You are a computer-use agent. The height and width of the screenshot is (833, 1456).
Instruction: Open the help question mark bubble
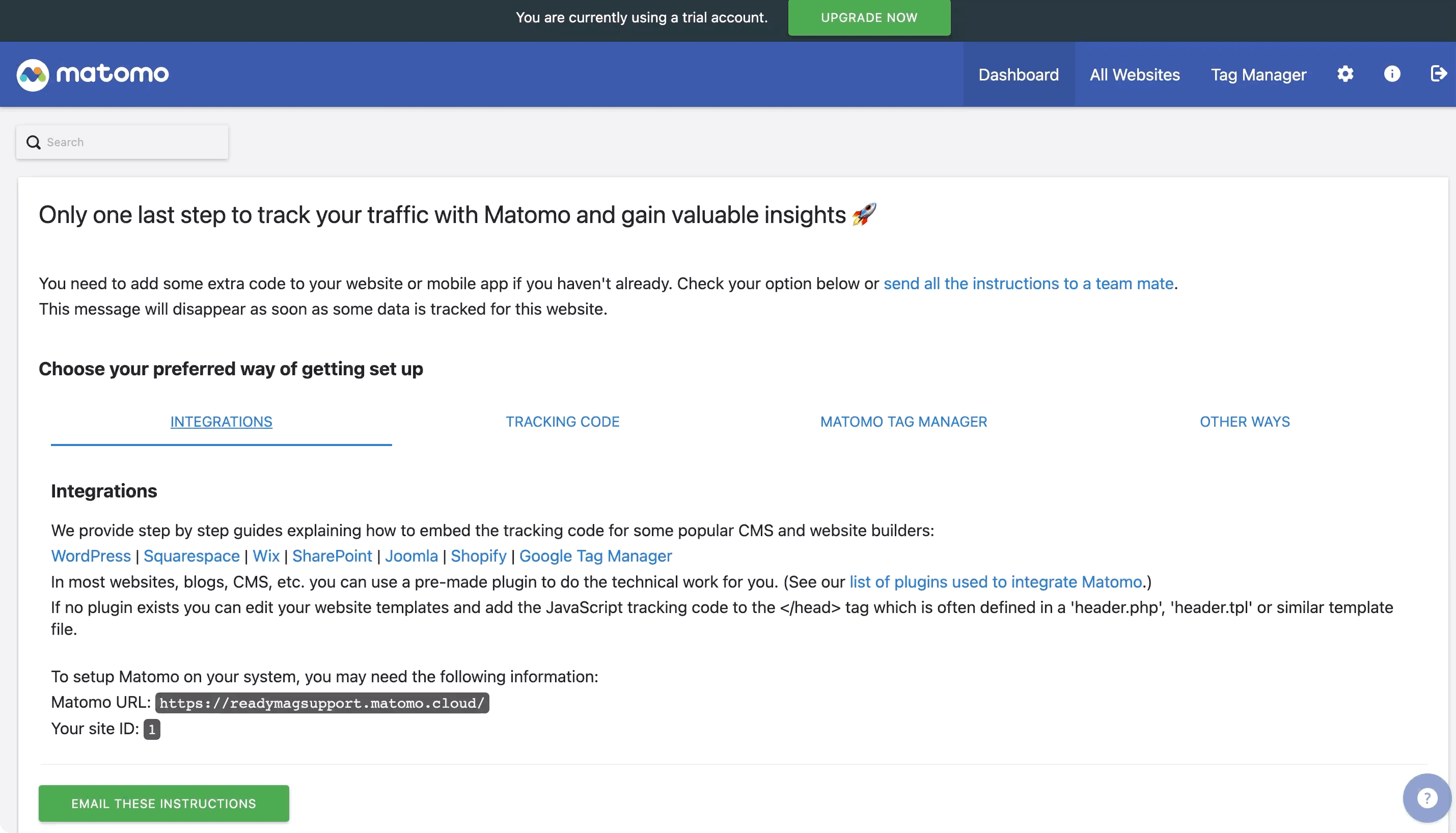[x=1427, y=797]
